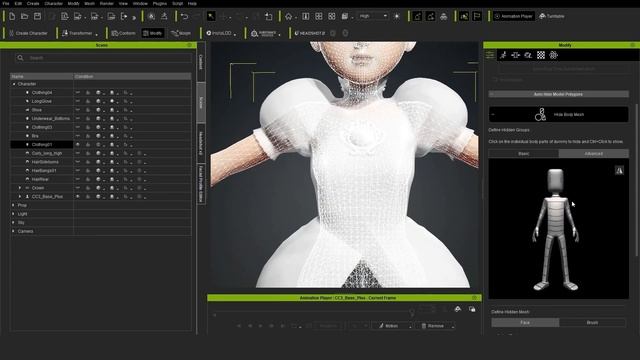The width and height of the screenshot is (640, 360).
Task: Open the Scene side tab
Action: [201, 102]
